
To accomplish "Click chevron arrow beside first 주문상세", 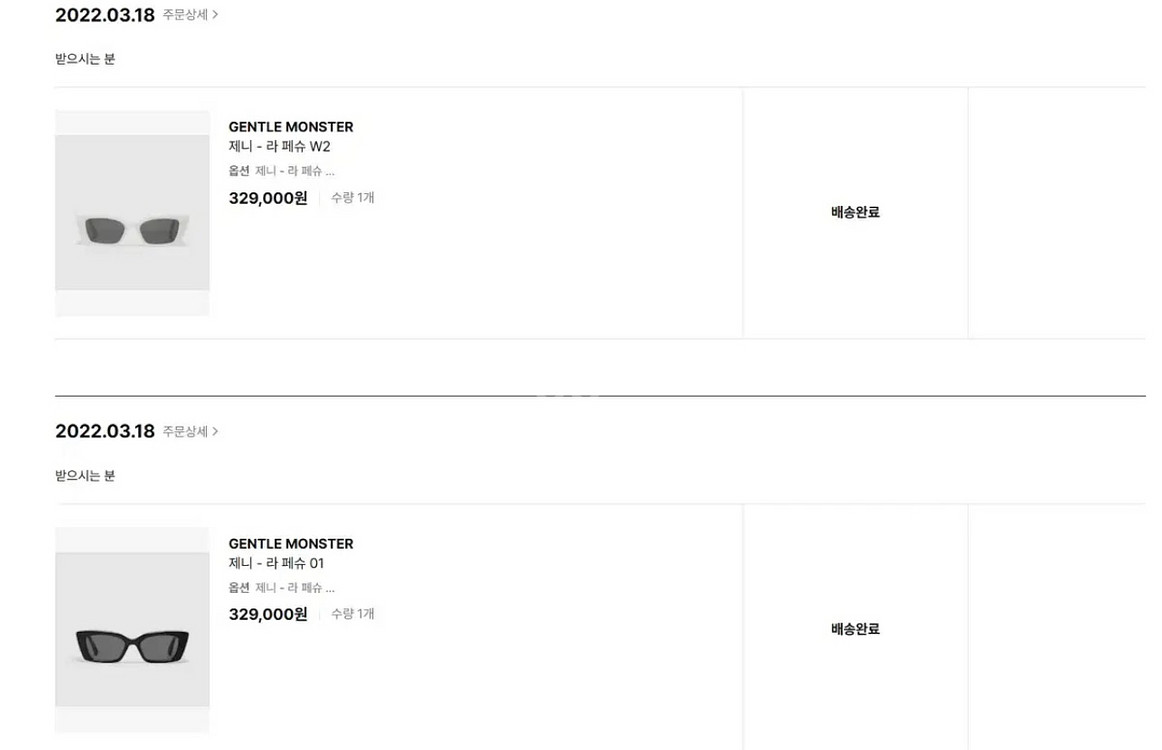I will pos(215,15).
